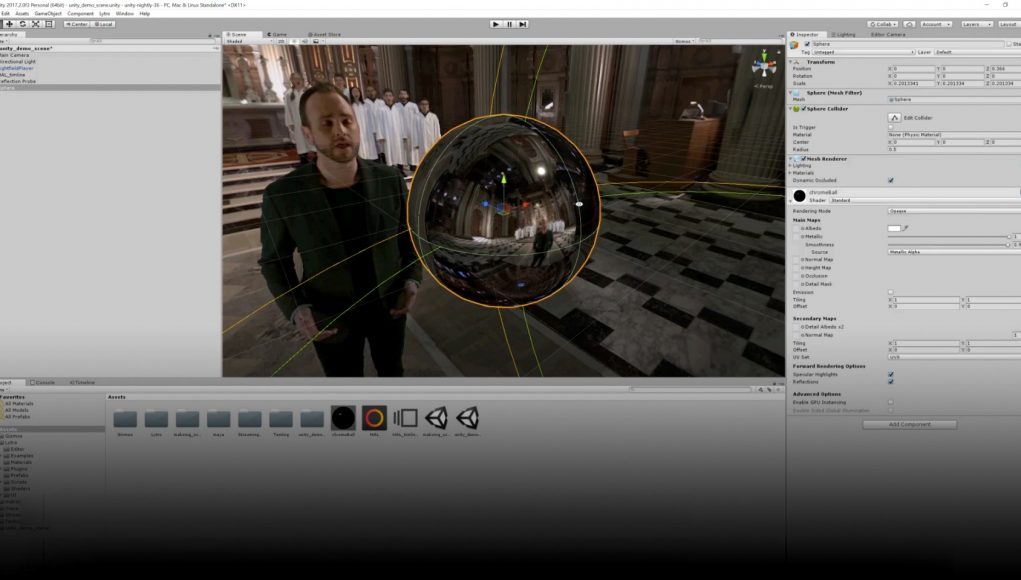Select the Move tool in the toolbar
The image size is (1021, 580).
(10, 23)
